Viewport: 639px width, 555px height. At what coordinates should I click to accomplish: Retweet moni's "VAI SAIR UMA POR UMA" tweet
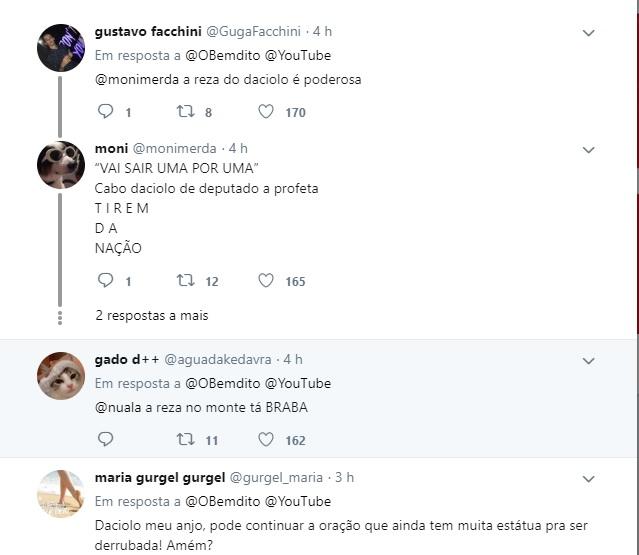[185, 281]
